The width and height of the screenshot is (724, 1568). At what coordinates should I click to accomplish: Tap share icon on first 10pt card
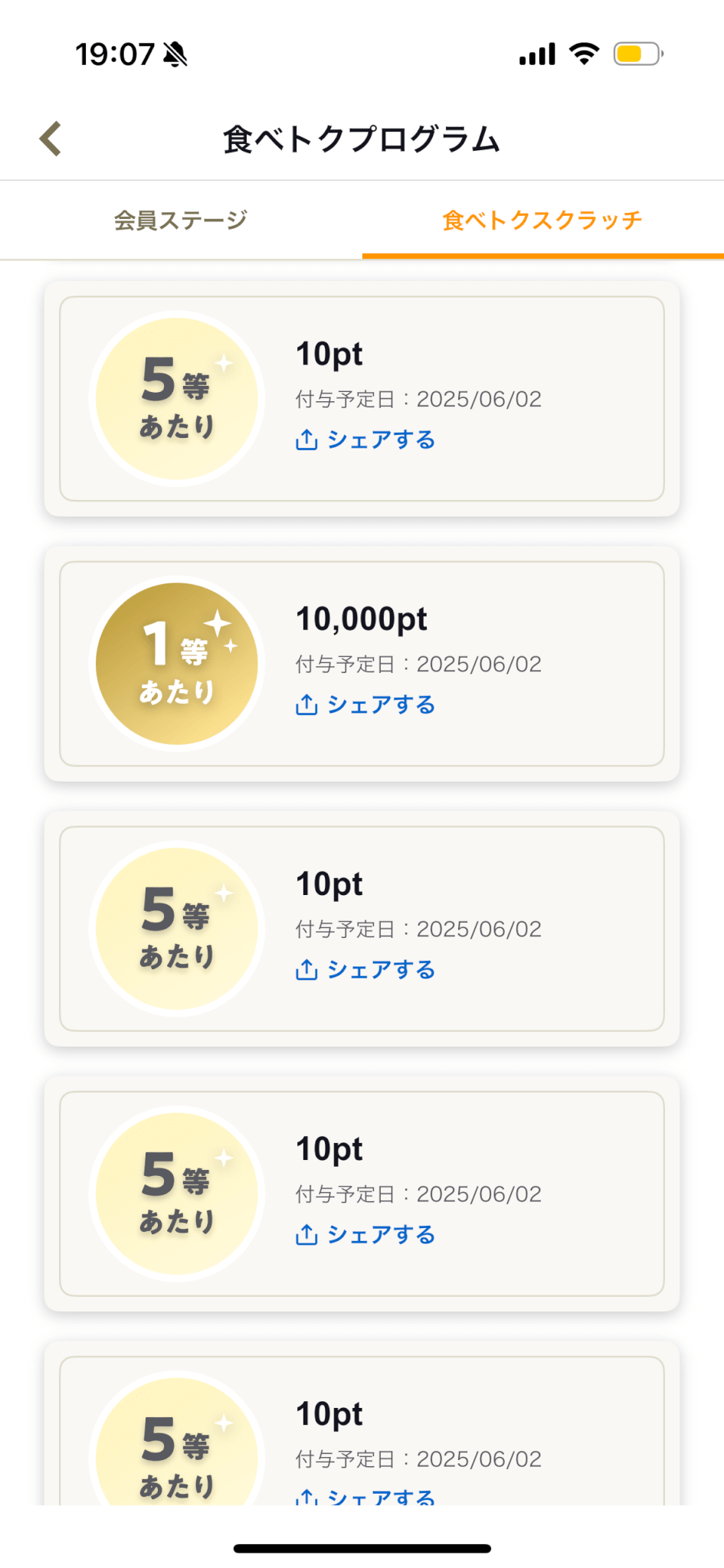(x=306, y=439)
